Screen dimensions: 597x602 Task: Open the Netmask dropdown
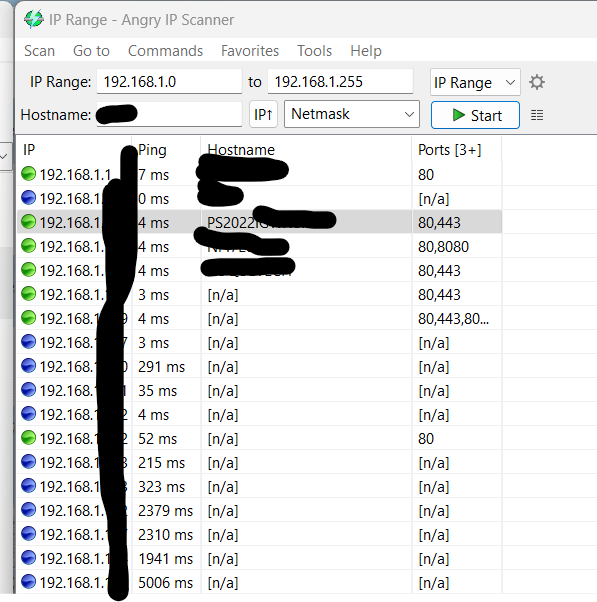(x=352, y=114)
